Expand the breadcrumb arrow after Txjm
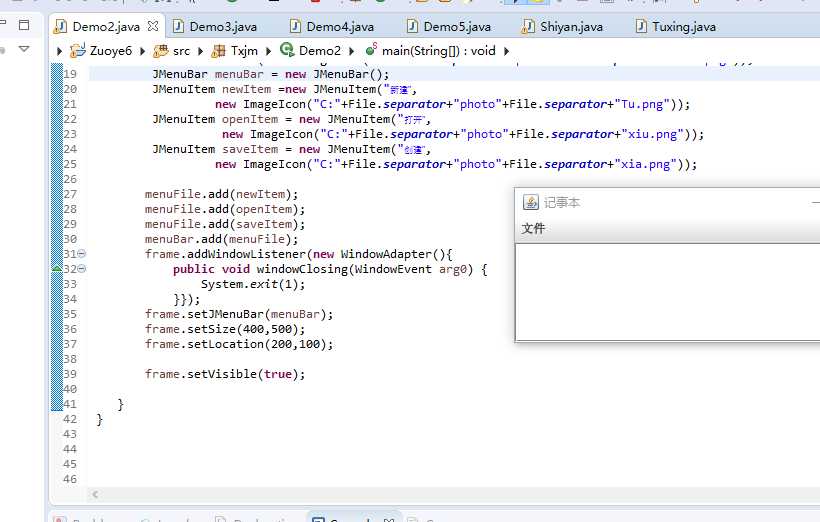The height and width of the screenshot is (522, 820). (x=268, y=51)
